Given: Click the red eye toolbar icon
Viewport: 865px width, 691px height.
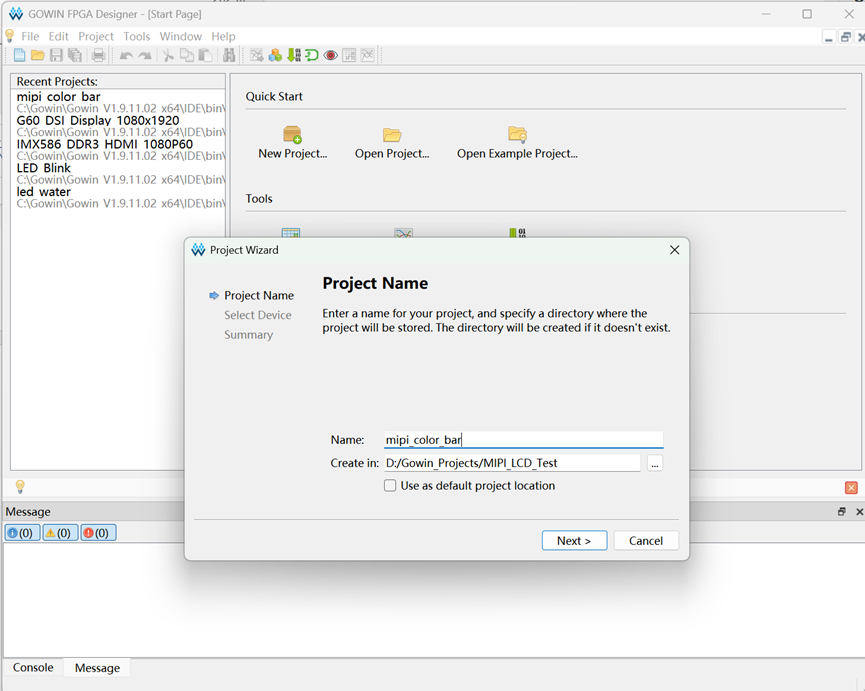Looking at the screenshot, I should [330, 55].
